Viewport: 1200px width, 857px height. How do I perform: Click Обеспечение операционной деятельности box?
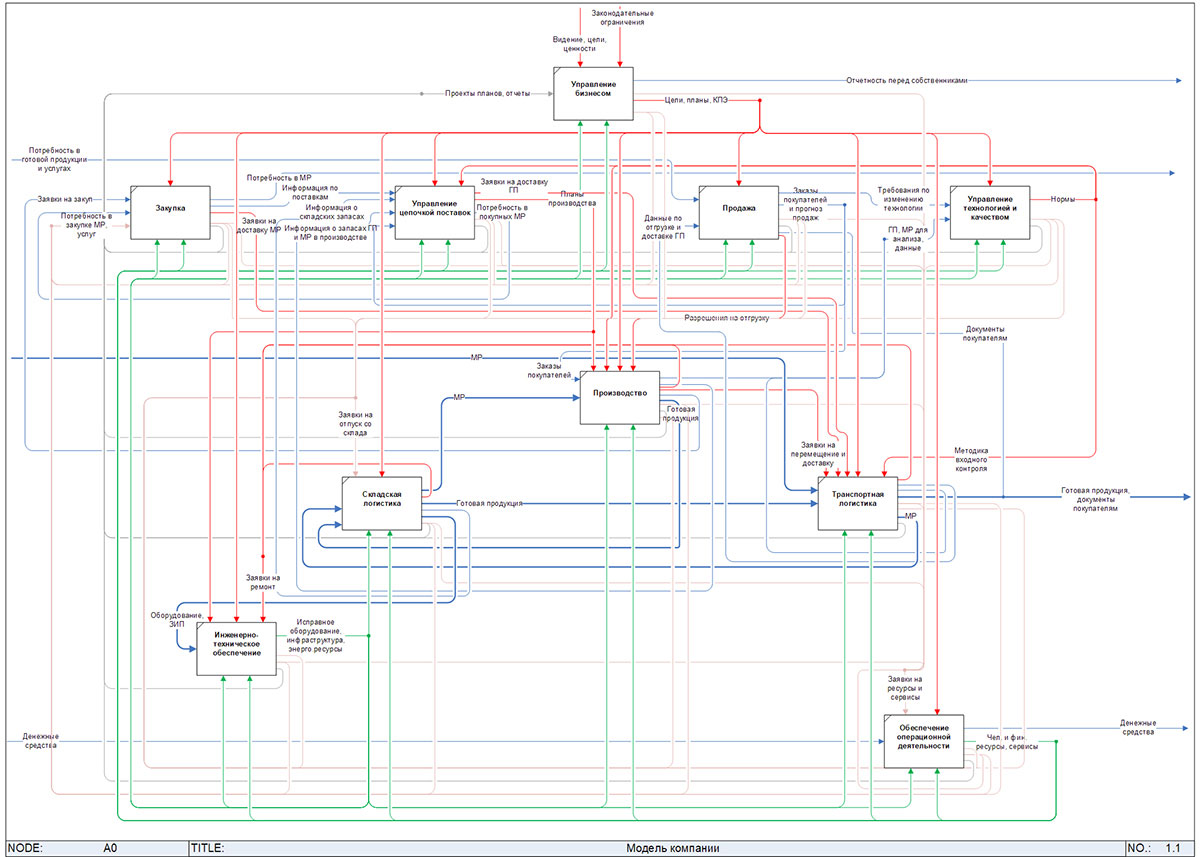923,740
